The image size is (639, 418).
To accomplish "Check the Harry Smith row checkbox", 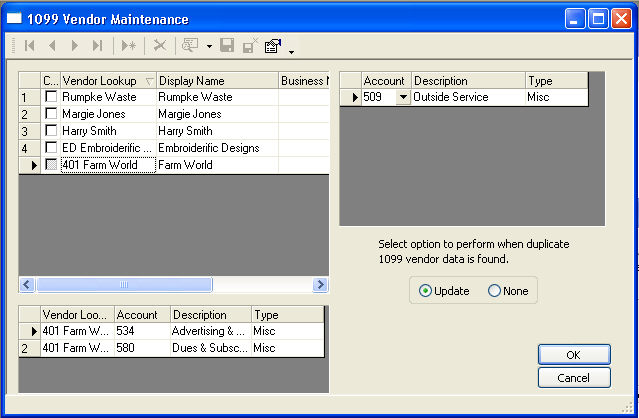I will [x=51, y=130].
